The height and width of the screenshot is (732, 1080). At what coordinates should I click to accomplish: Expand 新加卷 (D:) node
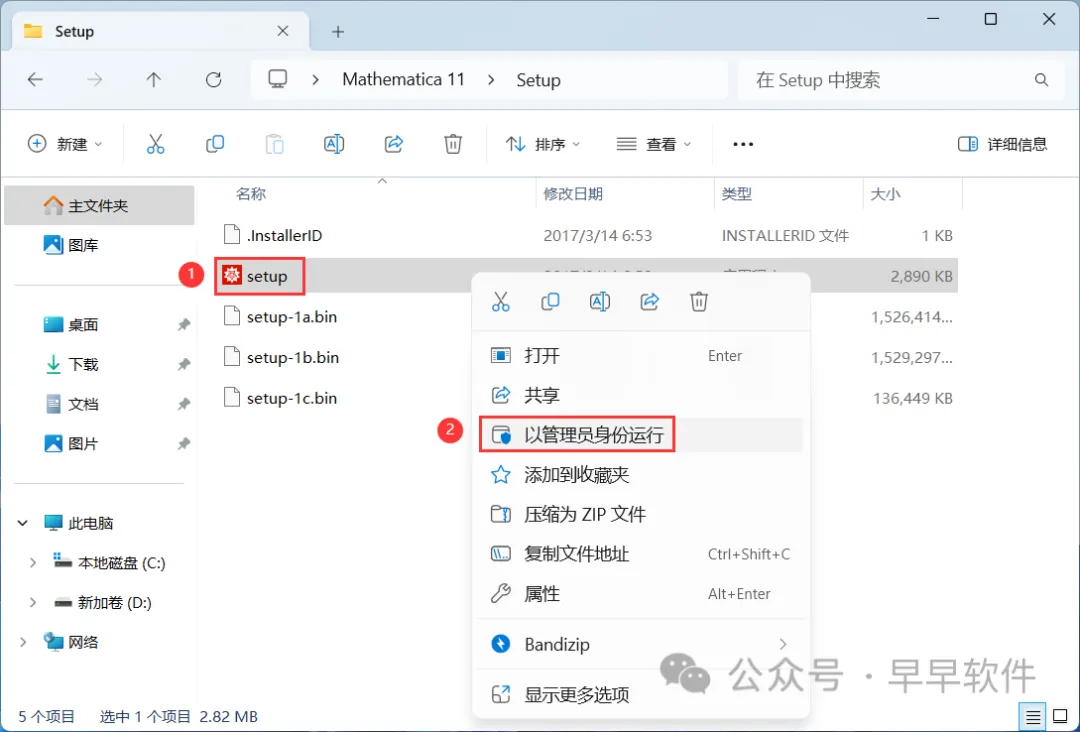point(32,603)
